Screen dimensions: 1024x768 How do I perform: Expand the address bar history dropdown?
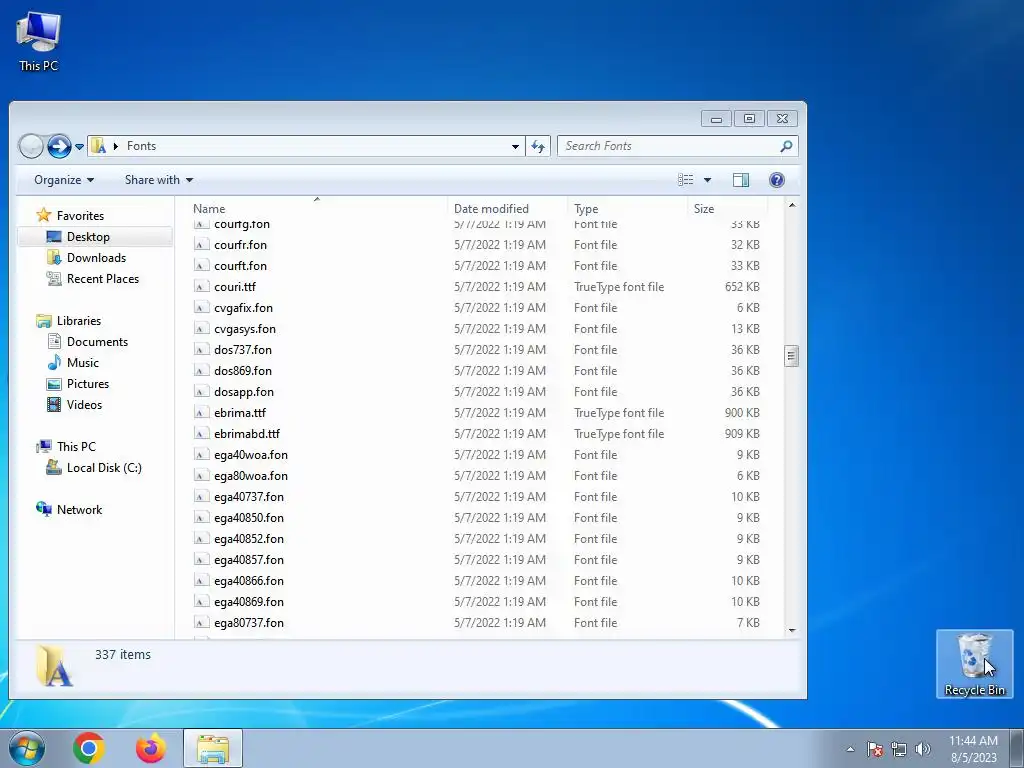(x=515, y=146)
